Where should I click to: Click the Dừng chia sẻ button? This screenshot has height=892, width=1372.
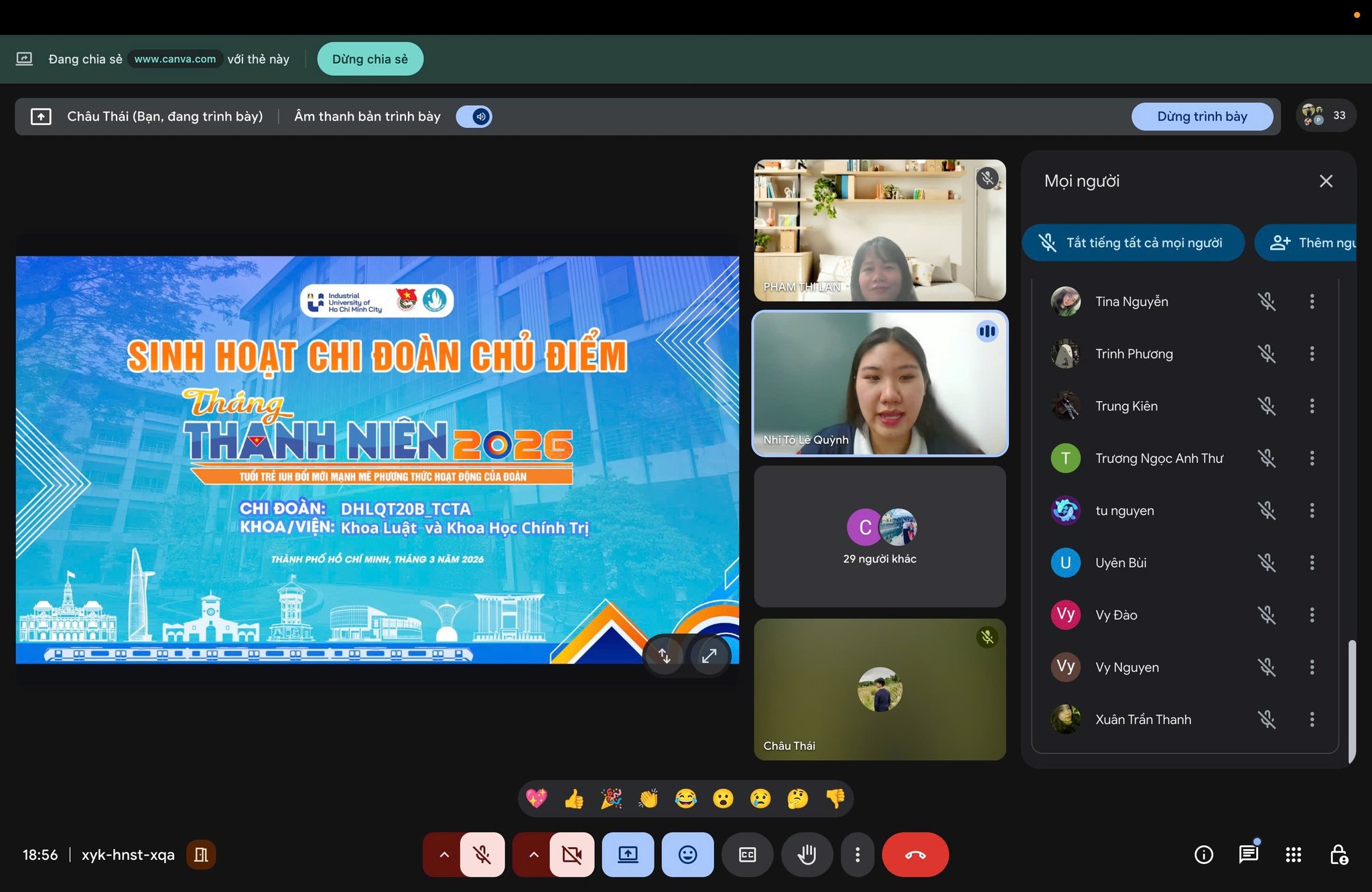(x=370, y=59)
